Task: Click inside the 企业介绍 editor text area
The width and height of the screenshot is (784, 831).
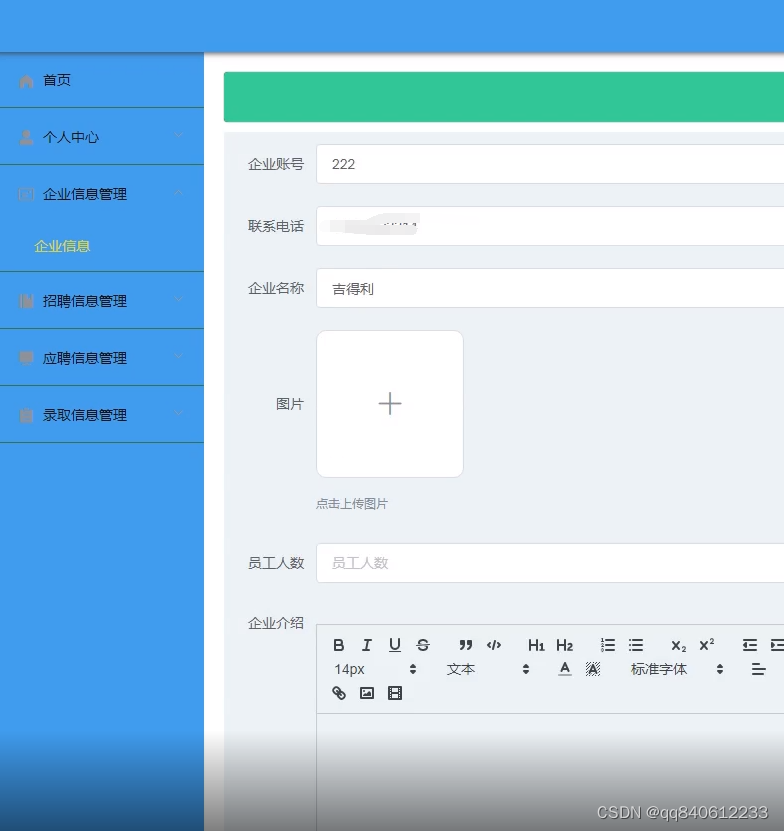Action: [550, 772]
